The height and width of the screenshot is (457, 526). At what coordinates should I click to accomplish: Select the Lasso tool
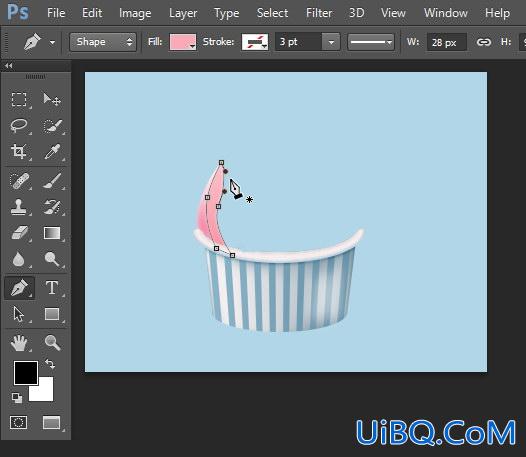point(19,125)
